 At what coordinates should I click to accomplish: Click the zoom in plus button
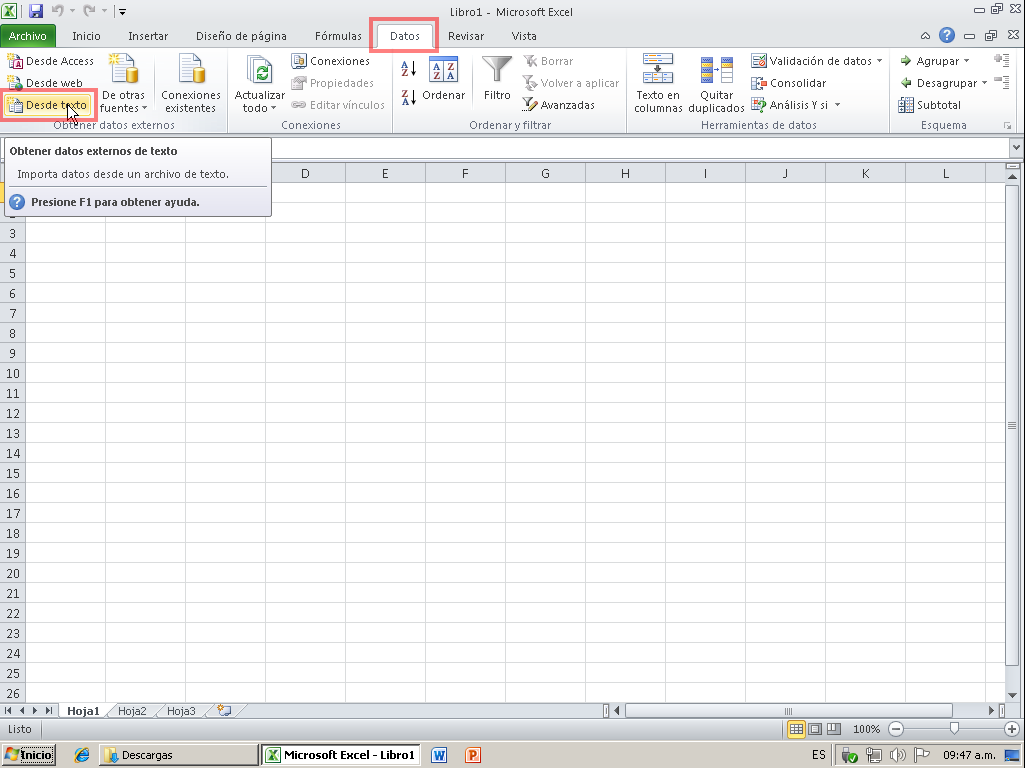click(1011, 729)
